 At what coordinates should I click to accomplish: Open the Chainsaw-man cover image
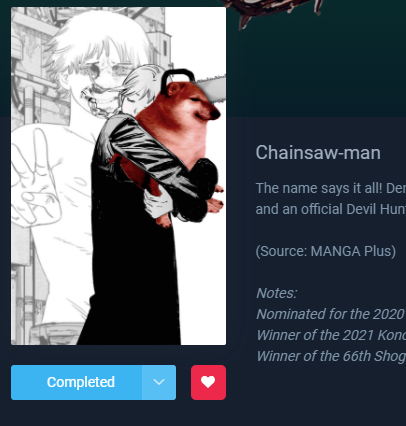(118, 176)
